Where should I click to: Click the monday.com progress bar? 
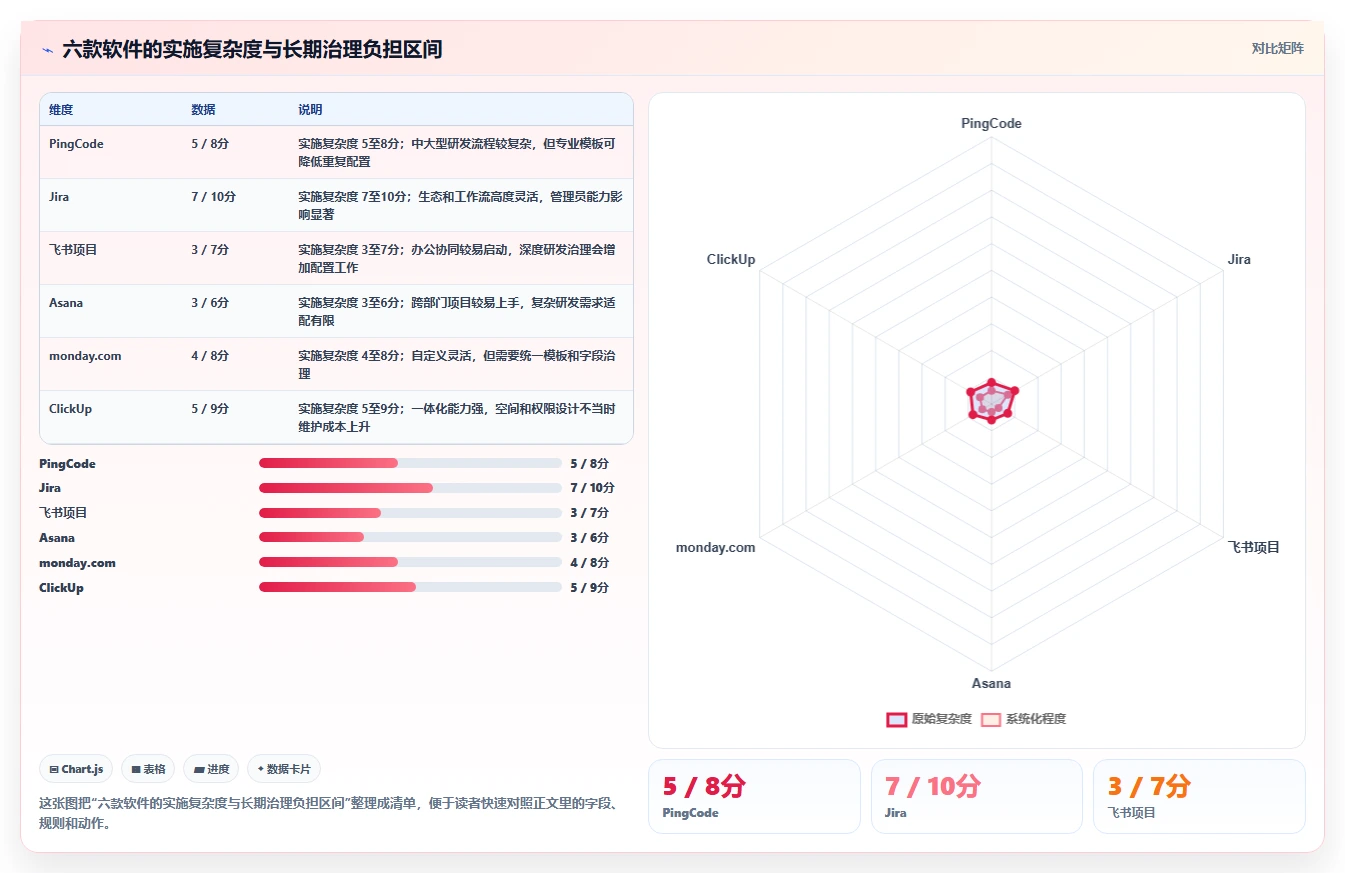click(x=410, y=563)
